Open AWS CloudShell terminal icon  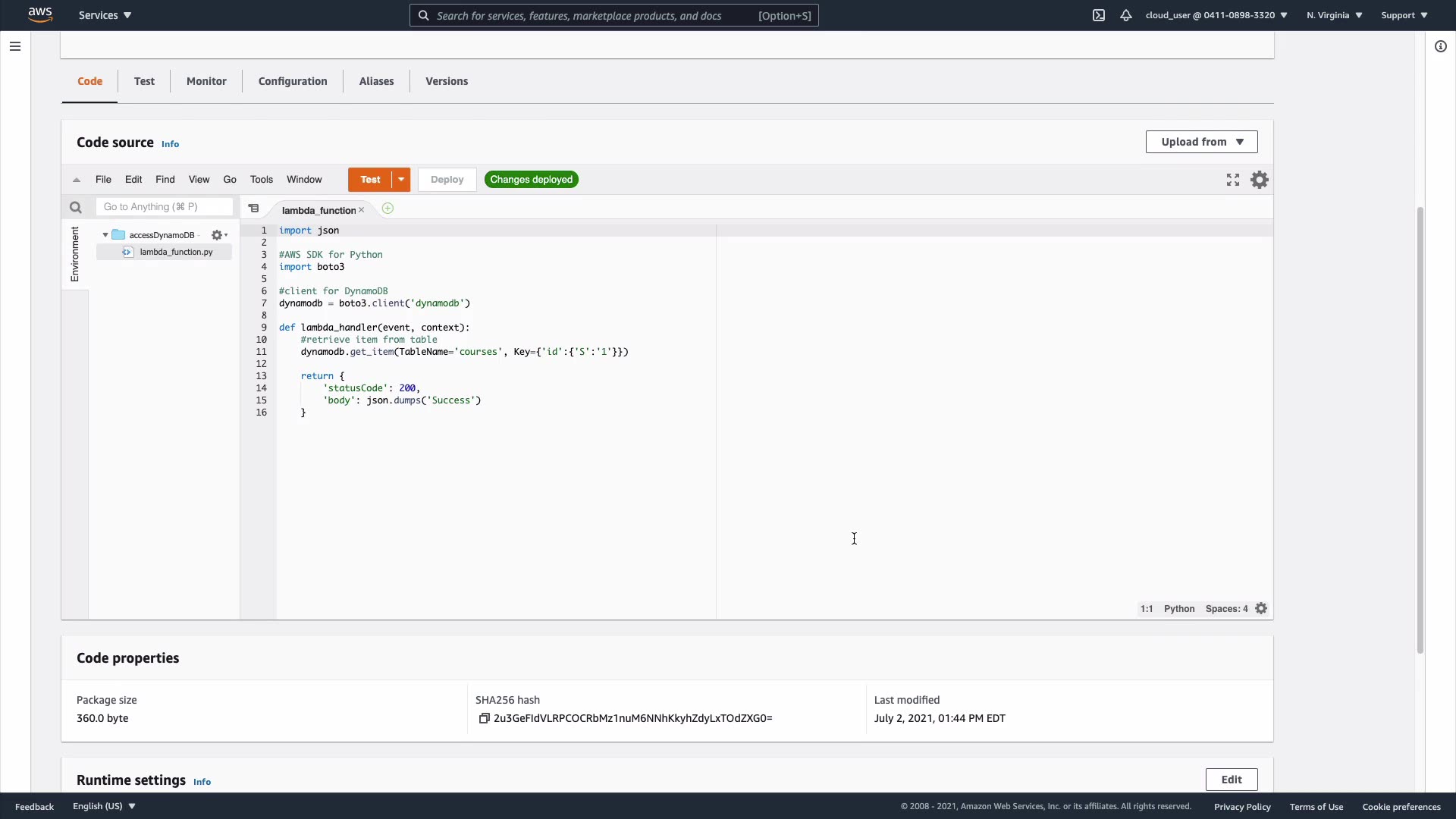[x=1099, y=15]
